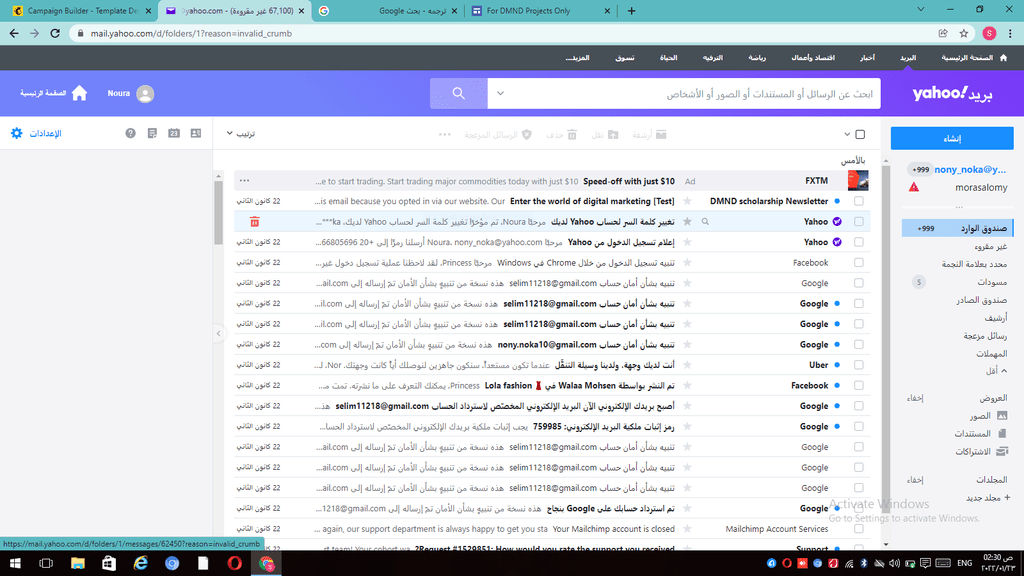Launch Opera from the taskbar
Viewport: 1024px width, 576px height.
coord(234,563)
